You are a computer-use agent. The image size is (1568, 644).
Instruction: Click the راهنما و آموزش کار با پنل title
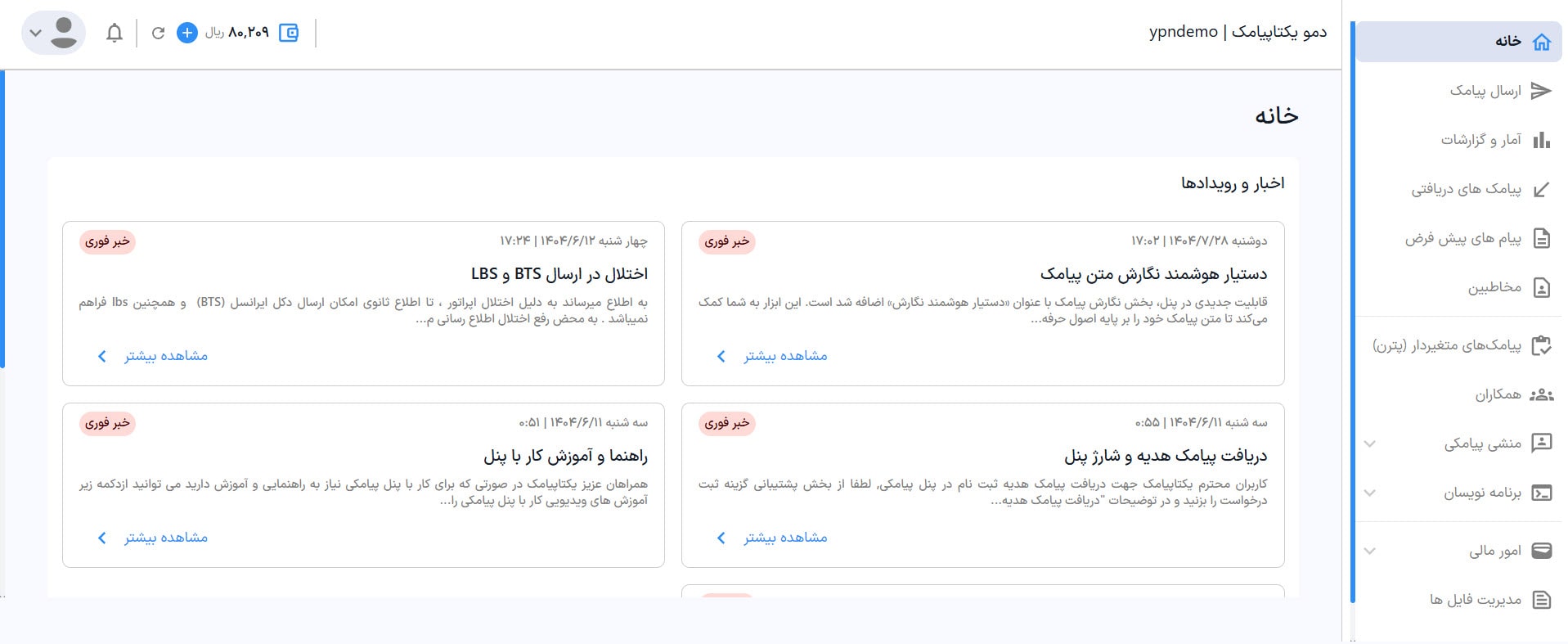[565, 456]
